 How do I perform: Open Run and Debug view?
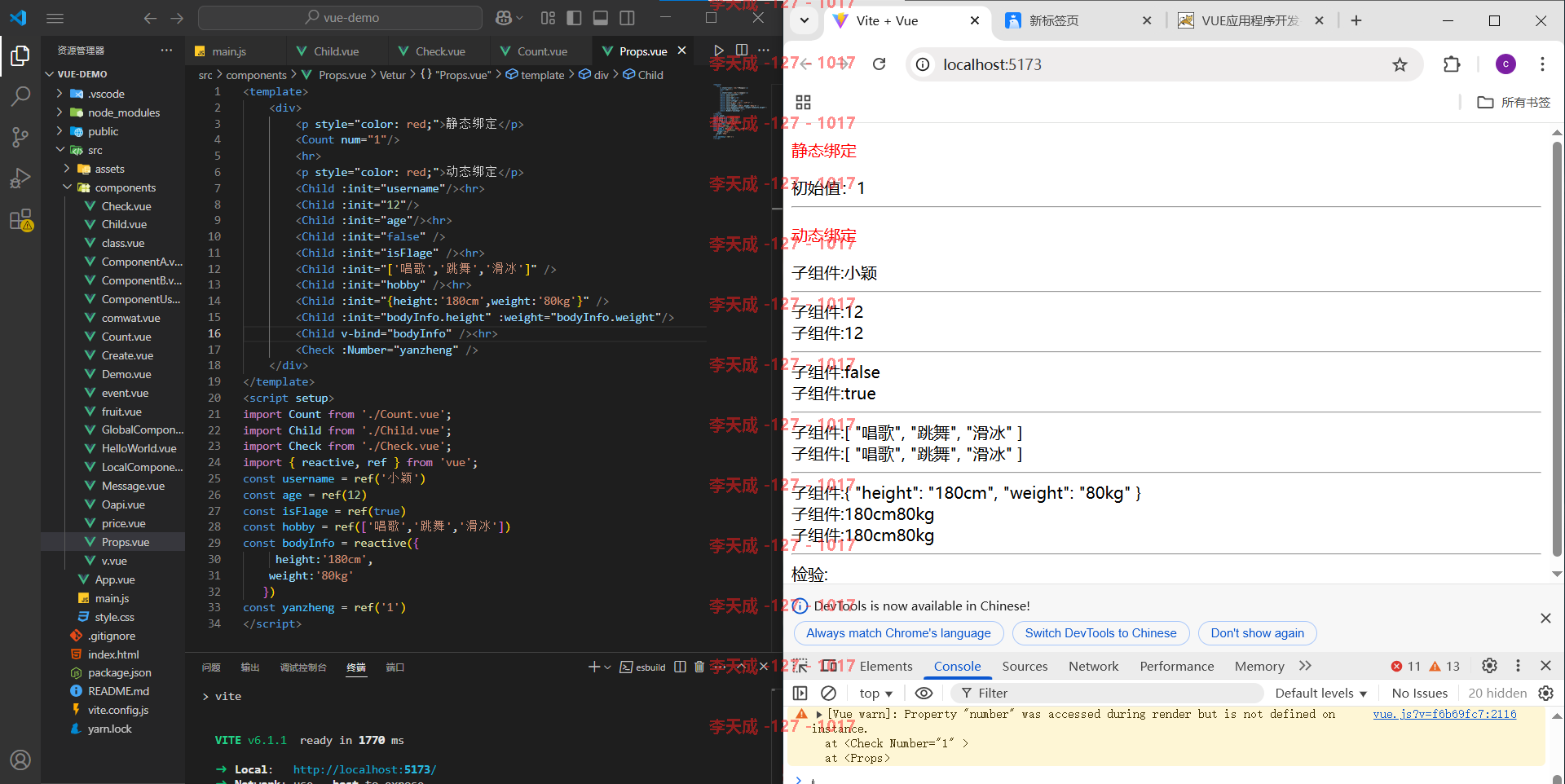pos(20,178)
